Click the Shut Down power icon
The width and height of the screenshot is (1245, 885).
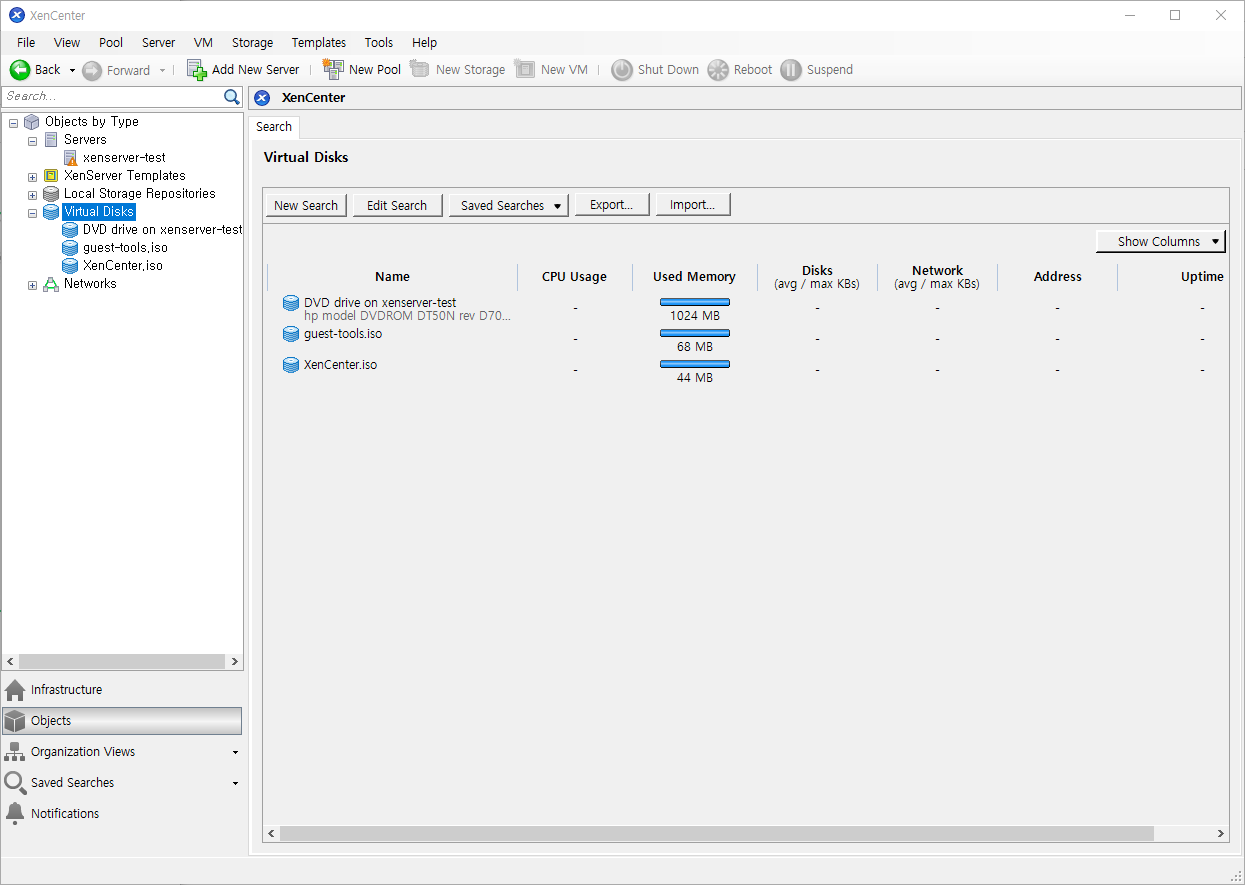click(622, 70)
